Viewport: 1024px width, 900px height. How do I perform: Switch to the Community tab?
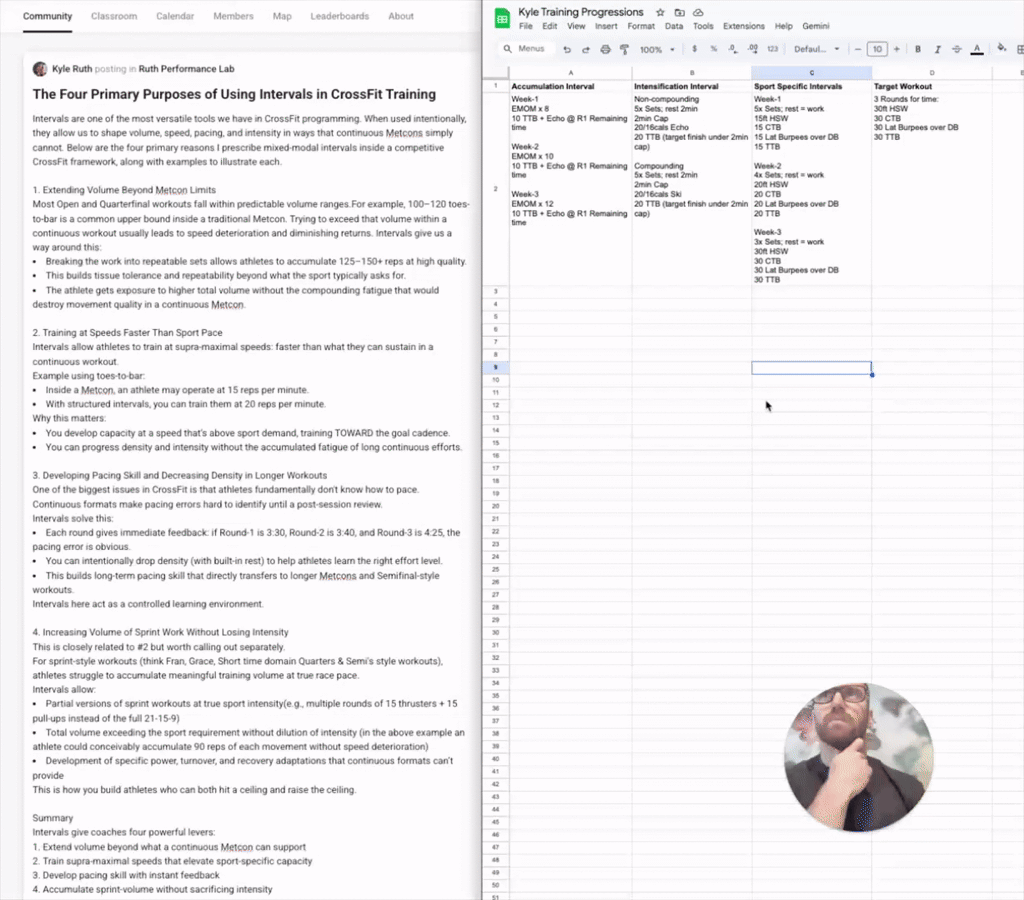pyautogui.click(x=48, y=16)
